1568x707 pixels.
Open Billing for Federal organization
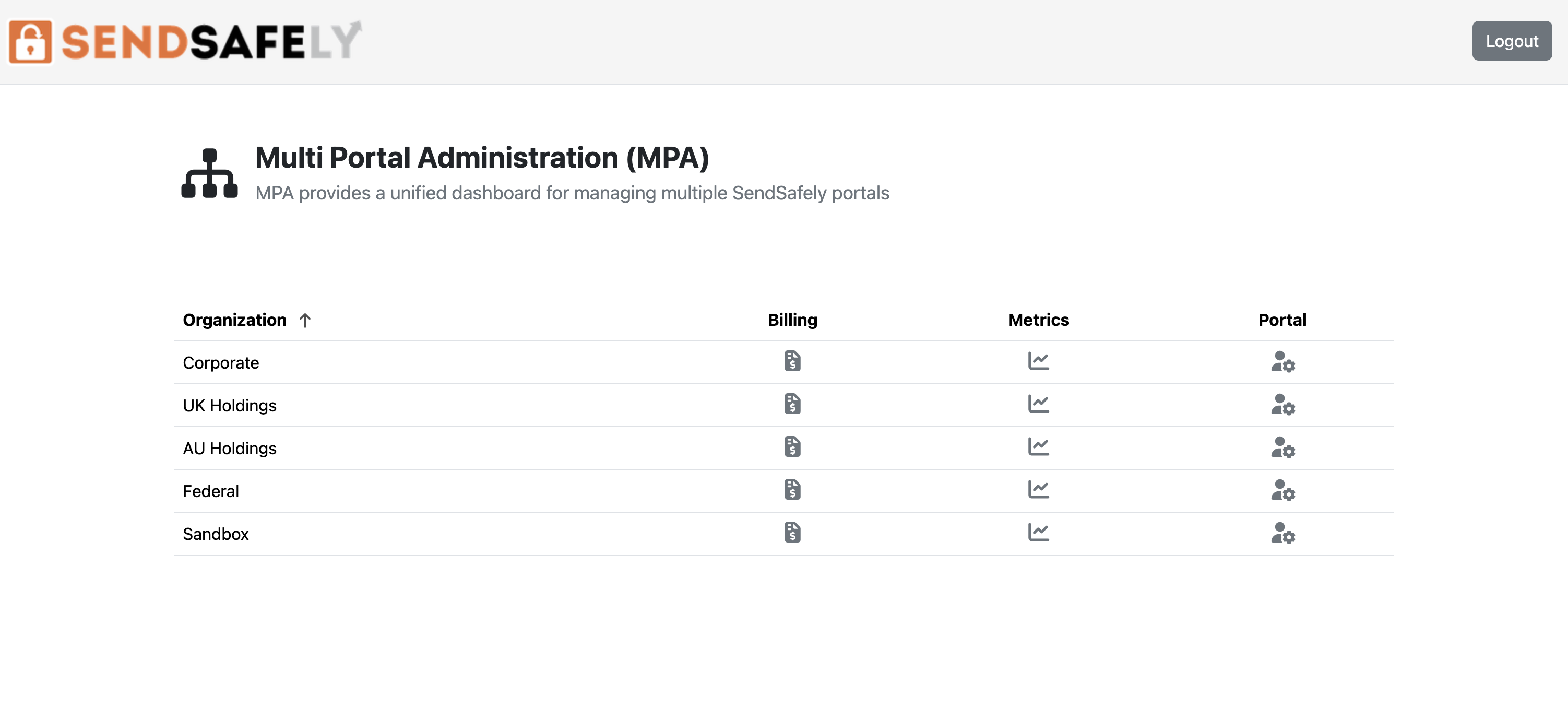792,490
